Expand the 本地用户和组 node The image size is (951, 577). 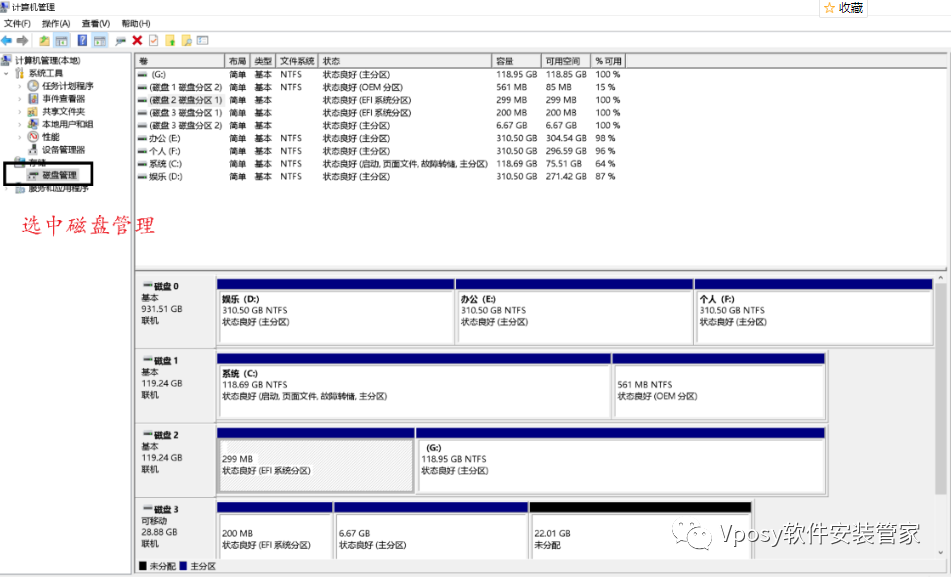click(19, 124)
